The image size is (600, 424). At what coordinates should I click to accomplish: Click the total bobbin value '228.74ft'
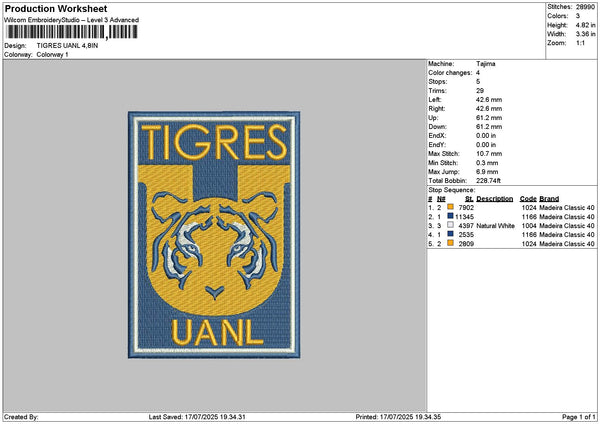click(x=488, y=181)
